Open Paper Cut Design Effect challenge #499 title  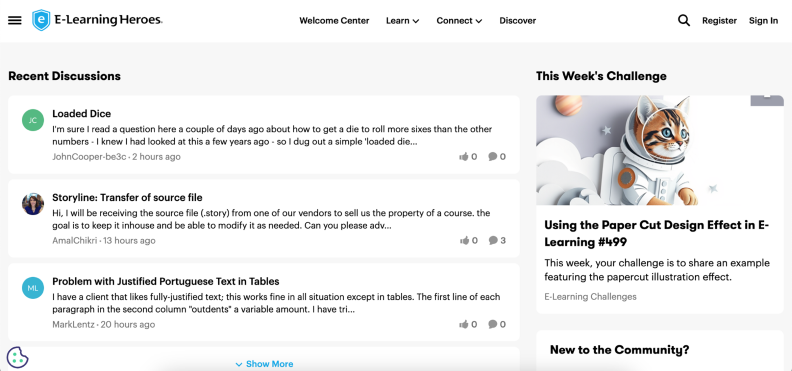(657, 233)
